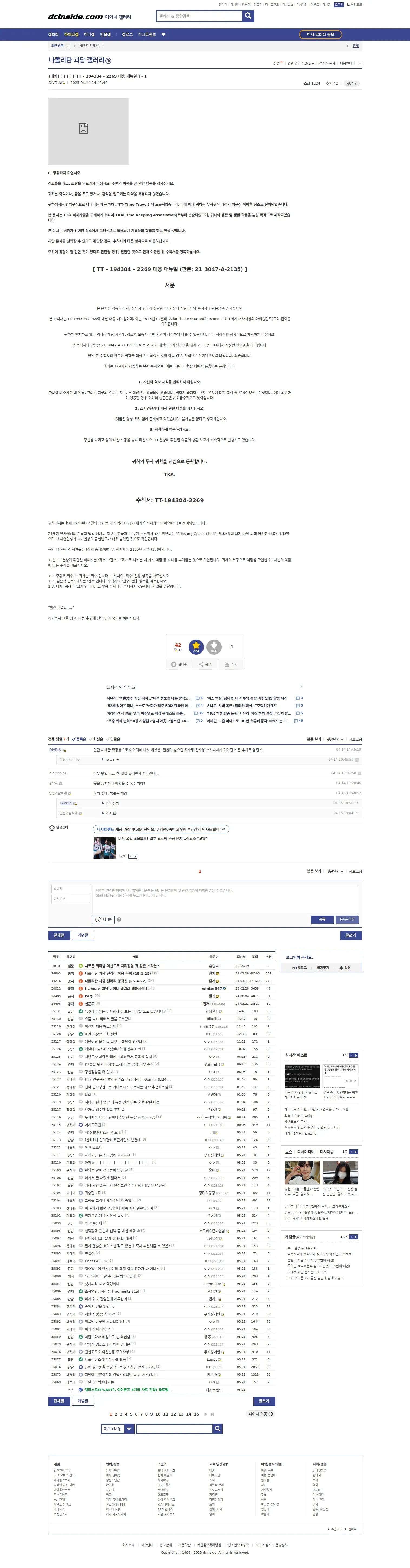Viewport: 410px width, 1568px height.
Task: Click the 야간모드 toggle at top
Action: pyautogui.click(x=354, y=4)
